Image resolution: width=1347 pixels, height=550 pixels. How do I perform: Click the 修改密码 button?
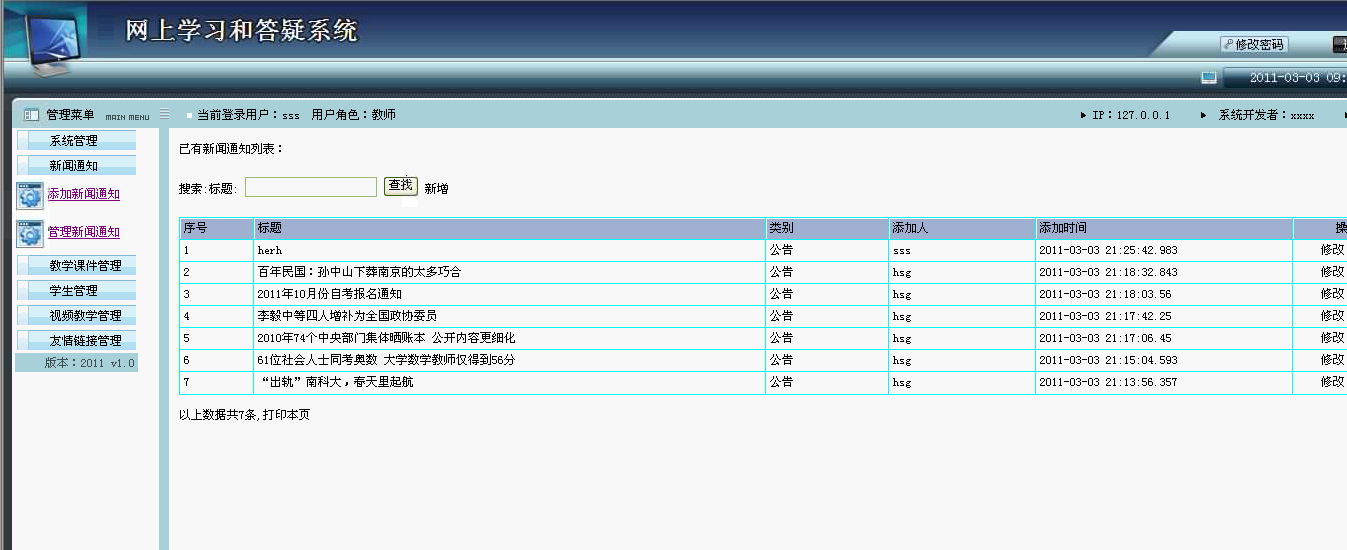[1254, 45]
